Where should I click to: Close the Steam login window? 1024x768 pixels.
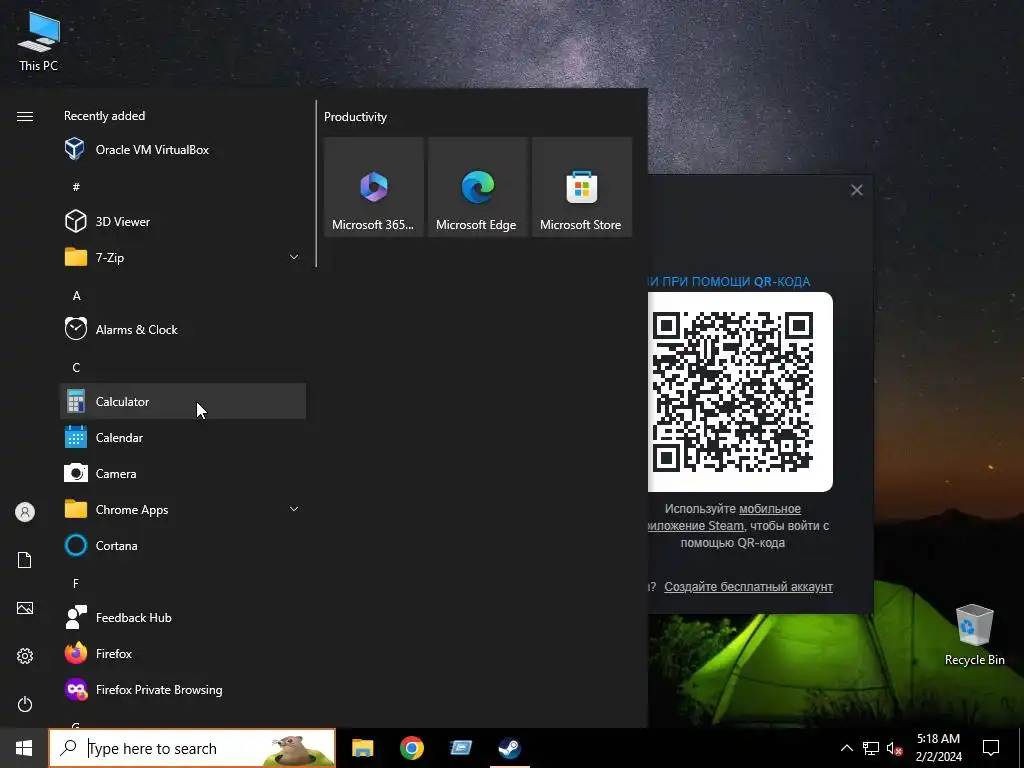point(857,190)
